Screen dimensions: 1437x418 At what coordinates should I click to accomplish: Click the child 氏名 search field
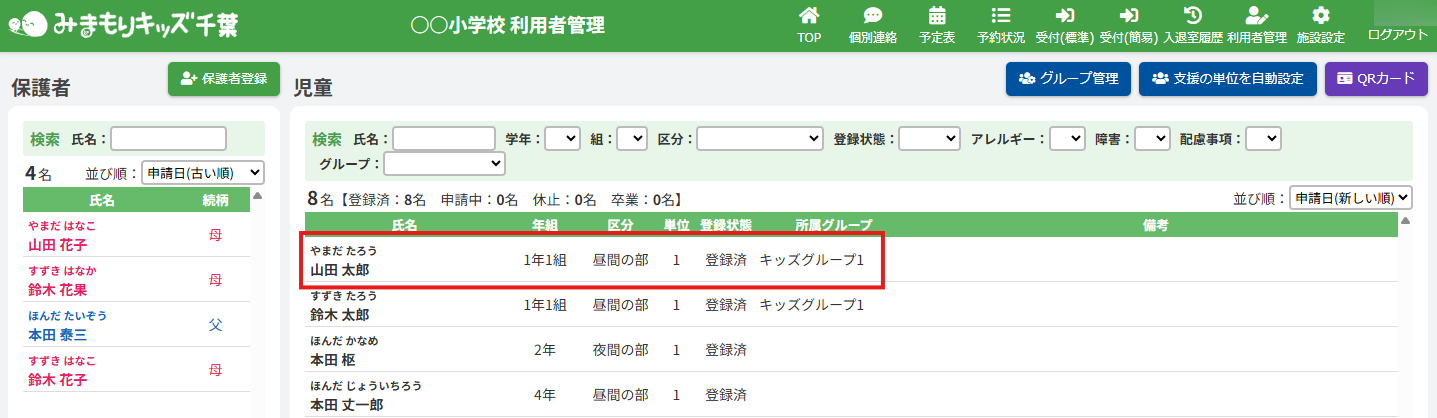click(x=444, y=139)
